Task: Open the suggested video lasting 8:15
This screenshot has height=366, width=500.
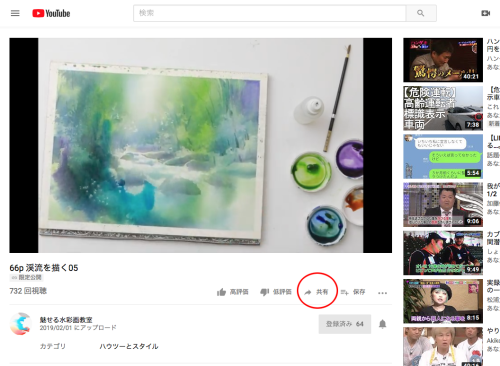Action: tap(443, 301)
